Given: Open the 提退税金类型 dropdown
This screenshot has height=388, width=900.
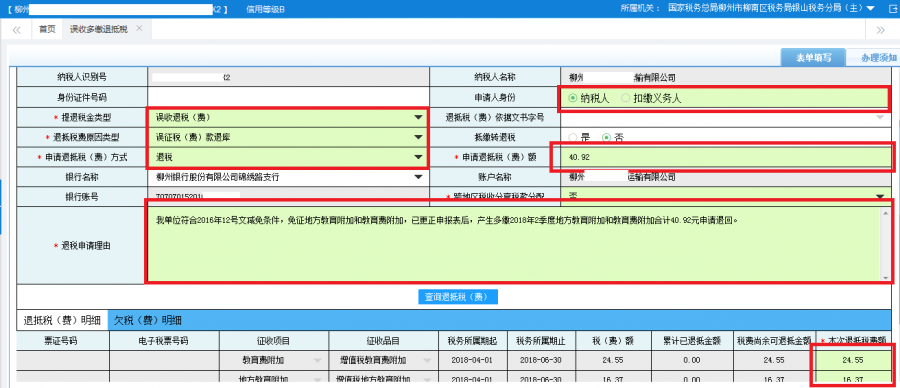Looking at the screenshot, I should pyautogui.click(x=418, y=118).
